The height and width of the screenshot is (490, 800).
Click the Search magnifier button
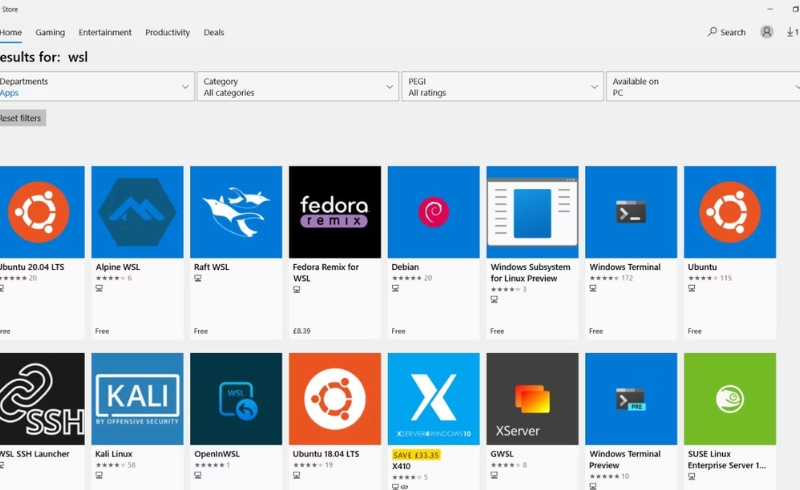(727, 32)
